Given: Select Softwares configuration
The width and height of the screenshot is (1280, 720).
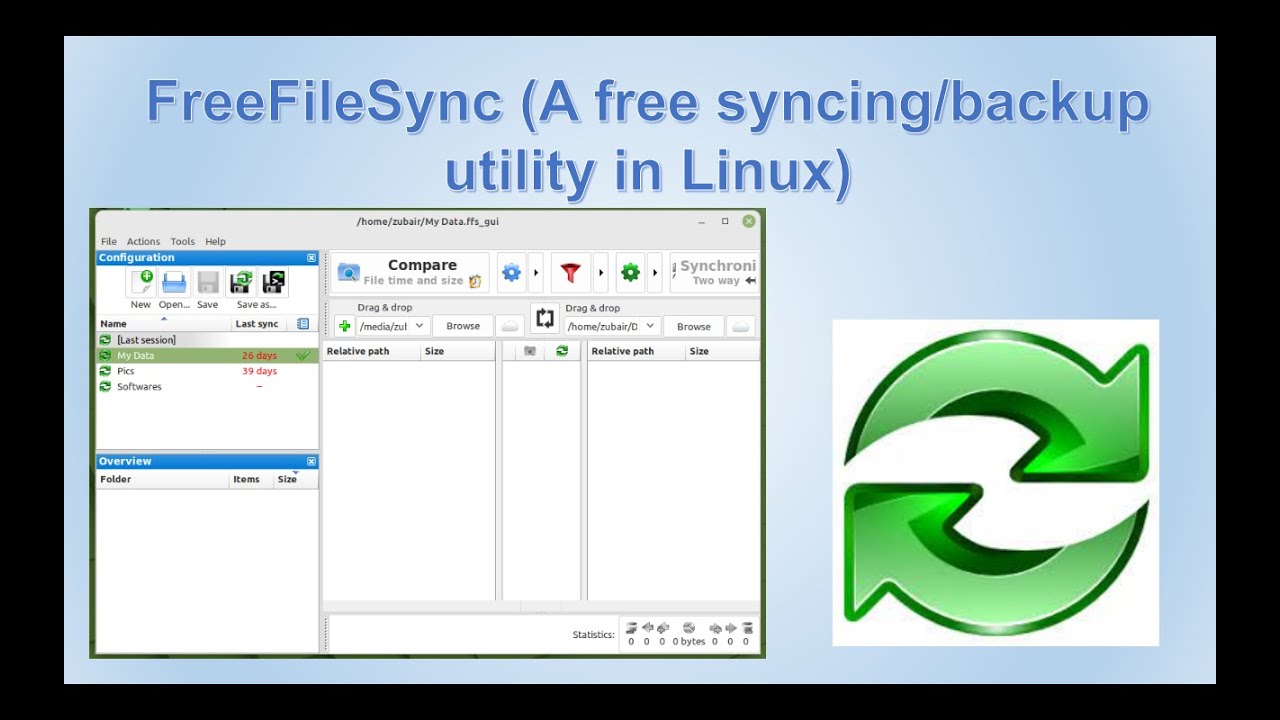Looking at the screenshot, I should tap(207, 387).
